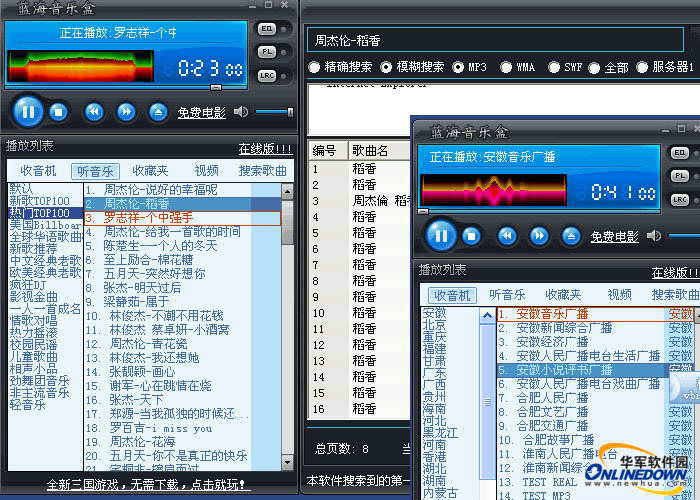Choose 广东 in the province list
The width and height of the screenshot is (700, 500).
pyautogui.click(x=434, y=373)
